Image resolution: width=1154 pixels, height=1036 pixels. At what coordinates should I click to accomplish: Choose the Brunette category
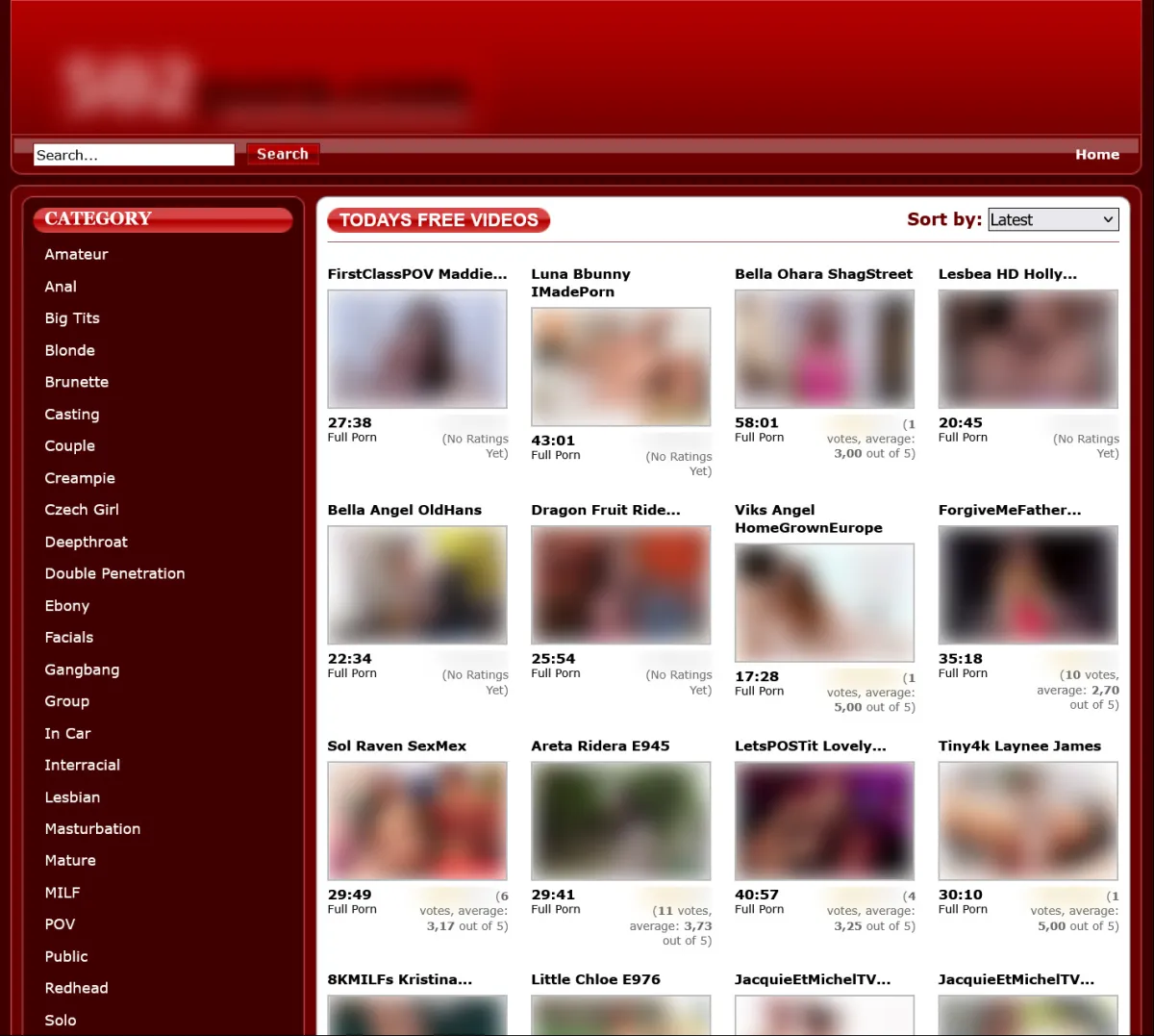tap(76, 382)
